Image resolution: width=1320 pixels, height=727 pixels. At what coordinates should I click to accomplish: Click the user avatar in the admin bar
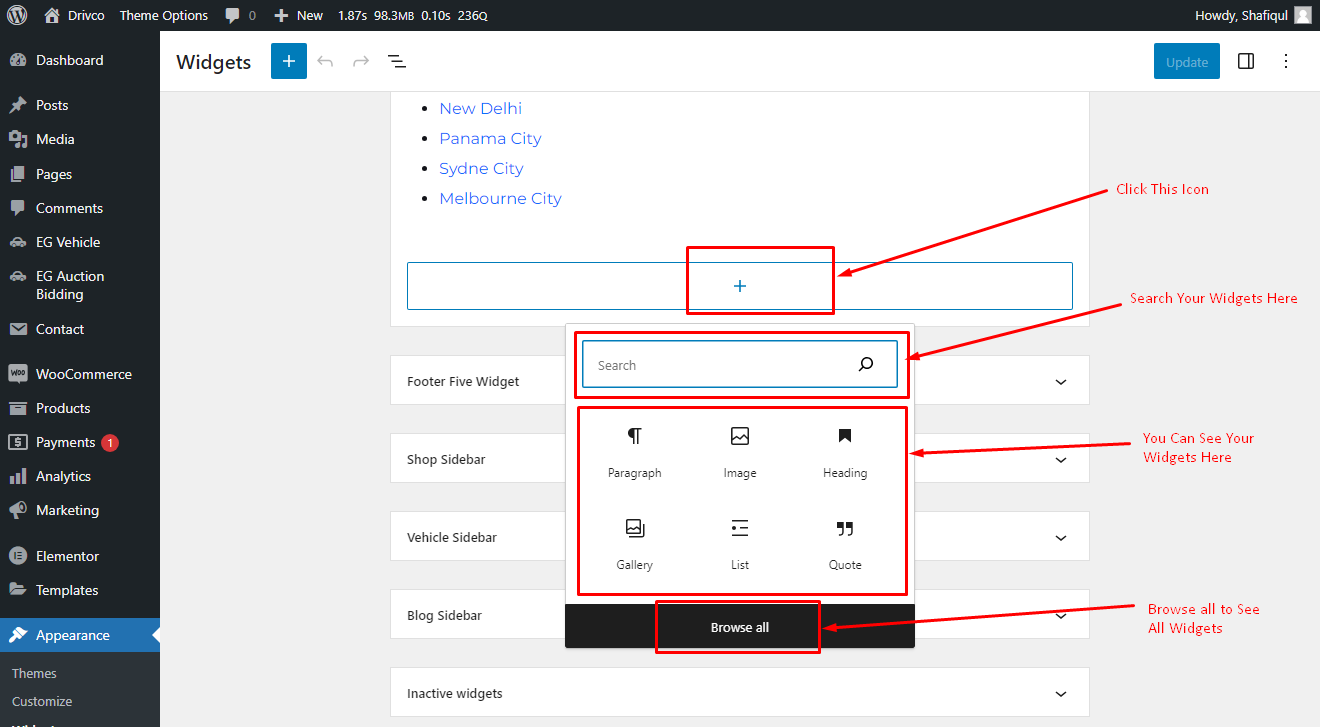[x=1302, y=15]
